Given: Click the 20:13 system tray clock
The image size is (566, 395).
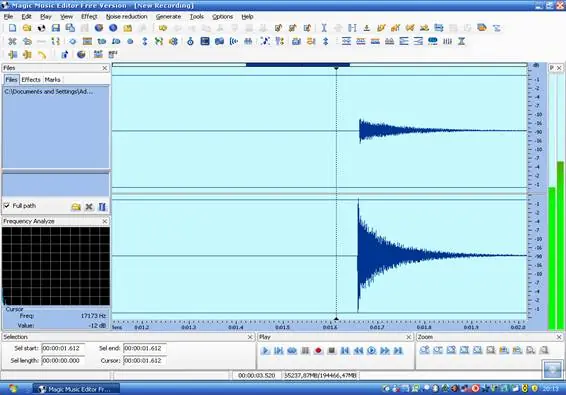Looking at the screenshot, I should coord(550,389).
